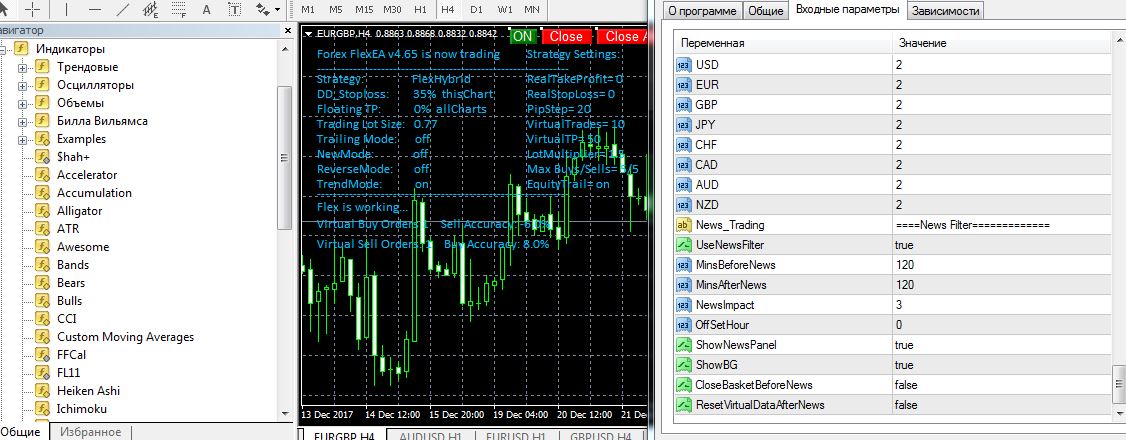Screen dimensions: 1126x440
Task: Toggle the green ON button on chart
Action: [524, 36]
